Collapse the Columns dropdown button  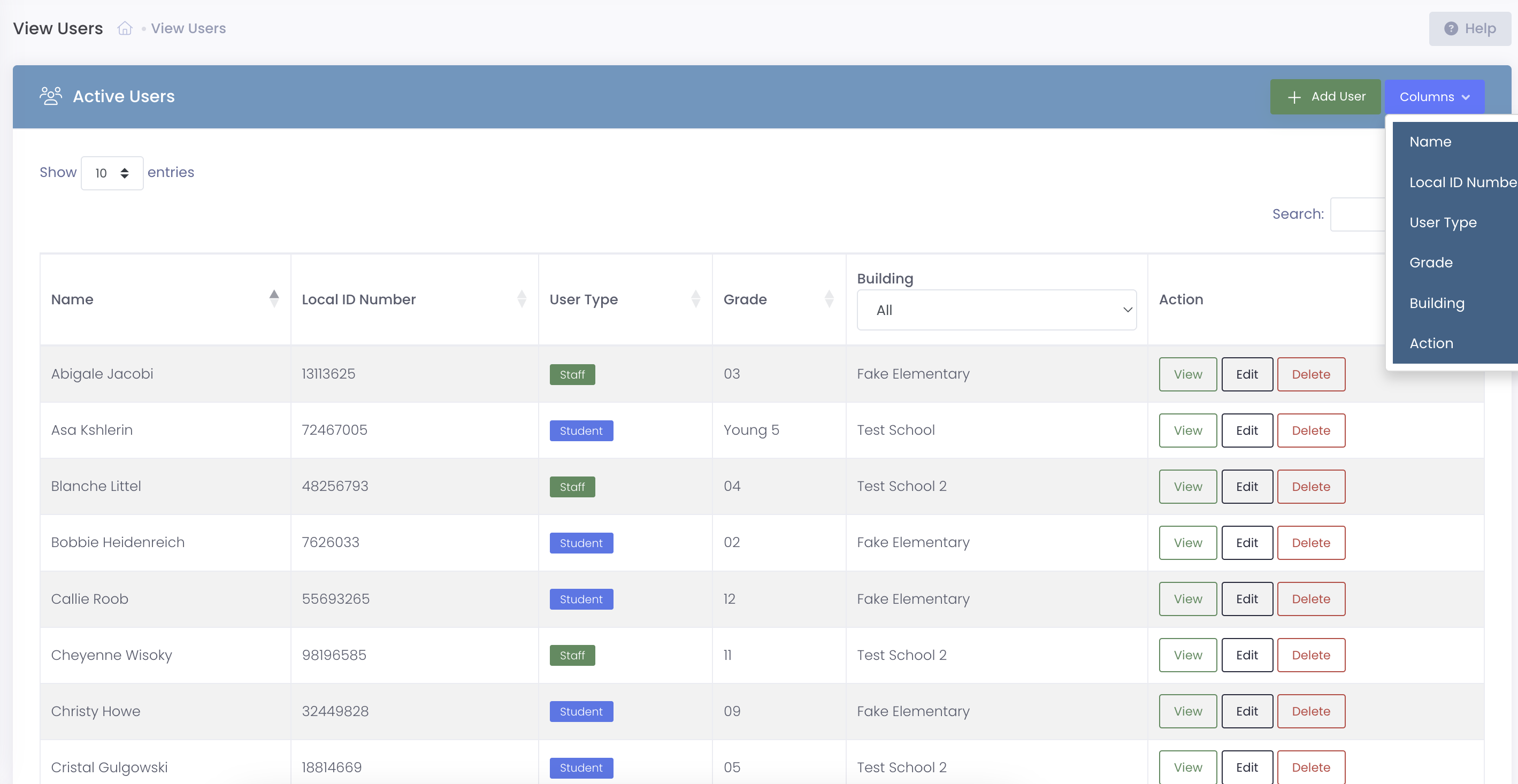1433,97
